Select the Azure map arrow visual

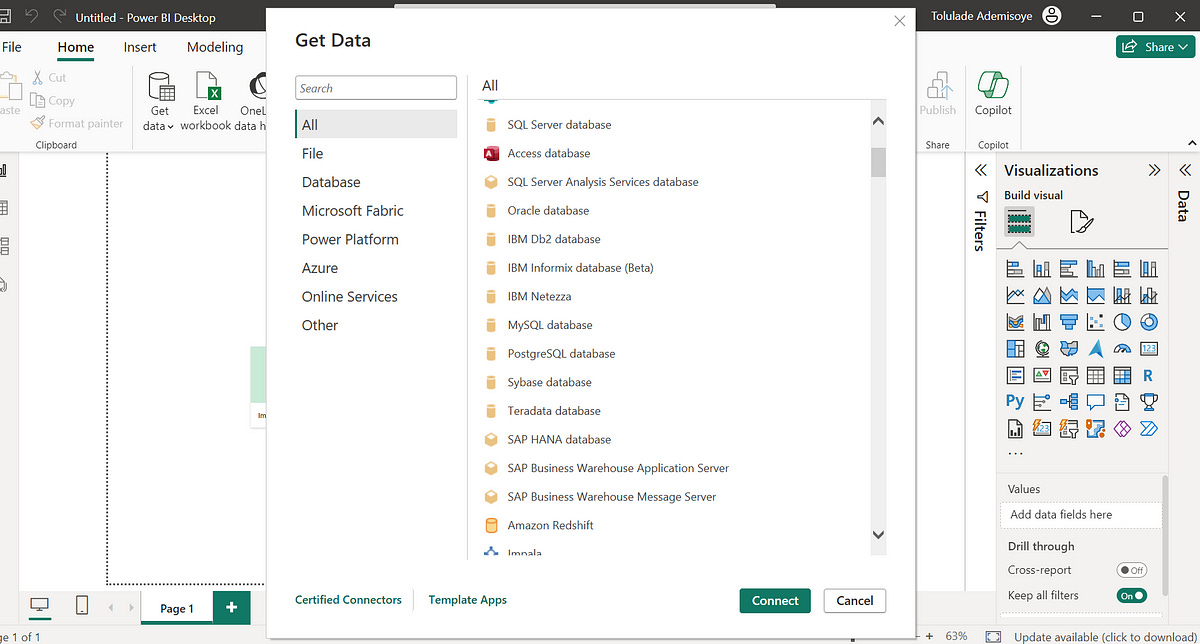pos(1096,349)
